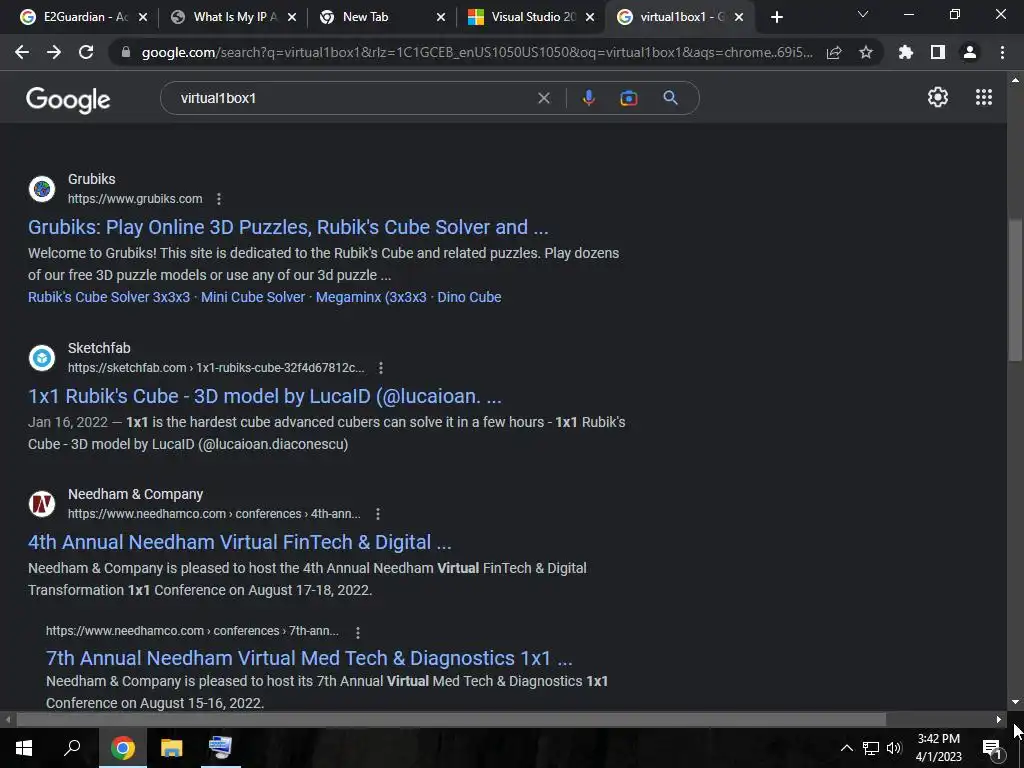
Task: Open Grubiks Play Online 3D Puzzles link
Action: click(x=288, y=227)
